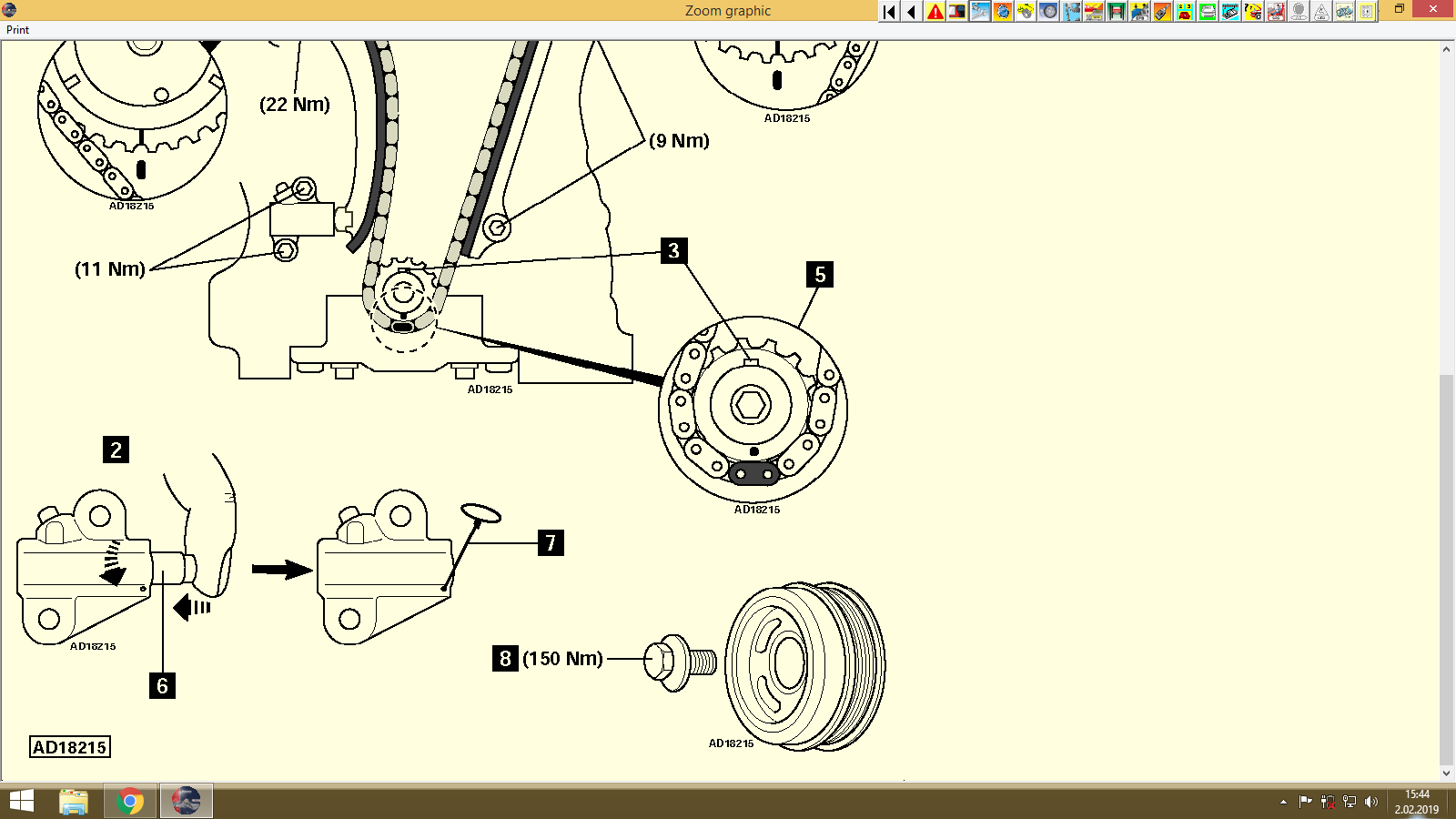Click the first-page navigation arrow
1456x819 pixels.
pos(888,11)
